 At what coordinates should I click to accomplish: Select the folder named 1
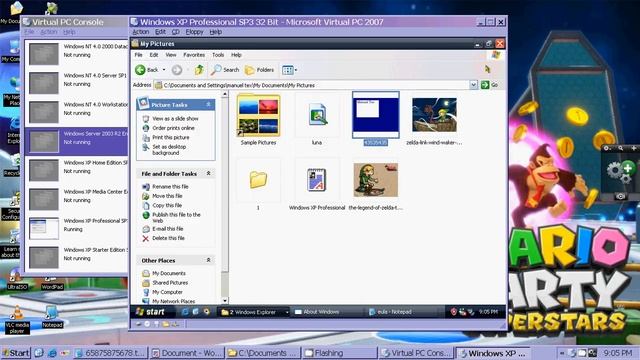258,180
